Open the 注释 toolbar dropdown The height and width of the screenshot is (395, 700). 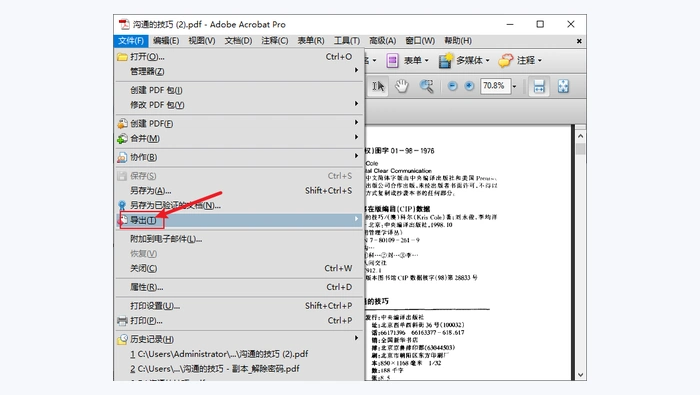(540, 60)
